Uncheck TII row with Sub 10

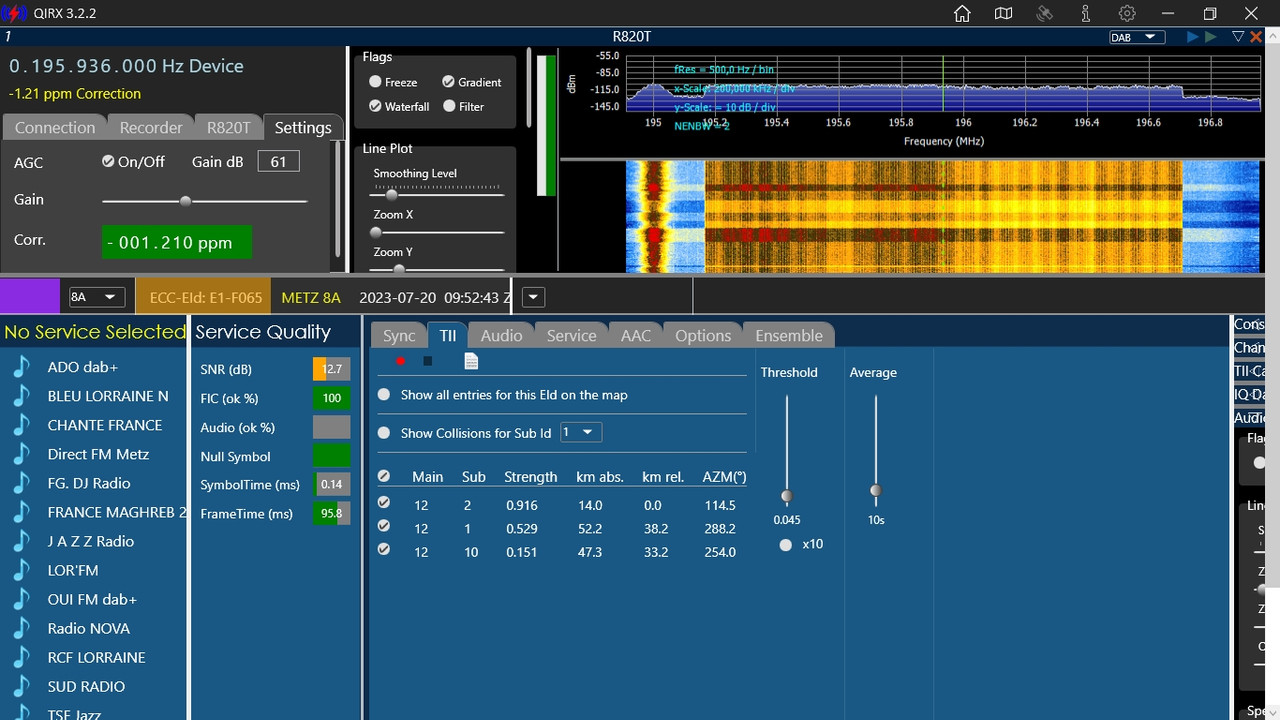(x=384, y=549)
